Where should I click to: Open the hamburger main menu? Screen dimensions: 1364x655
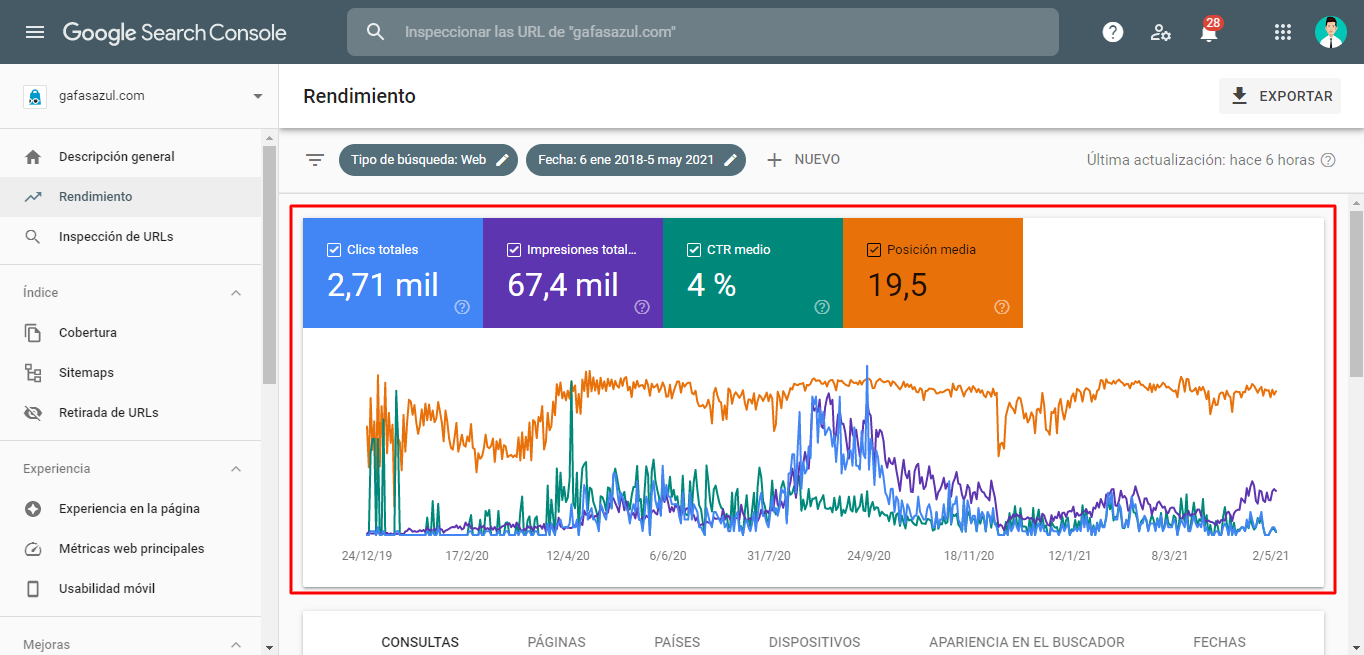pyautogui.click(x=35, y=32)
